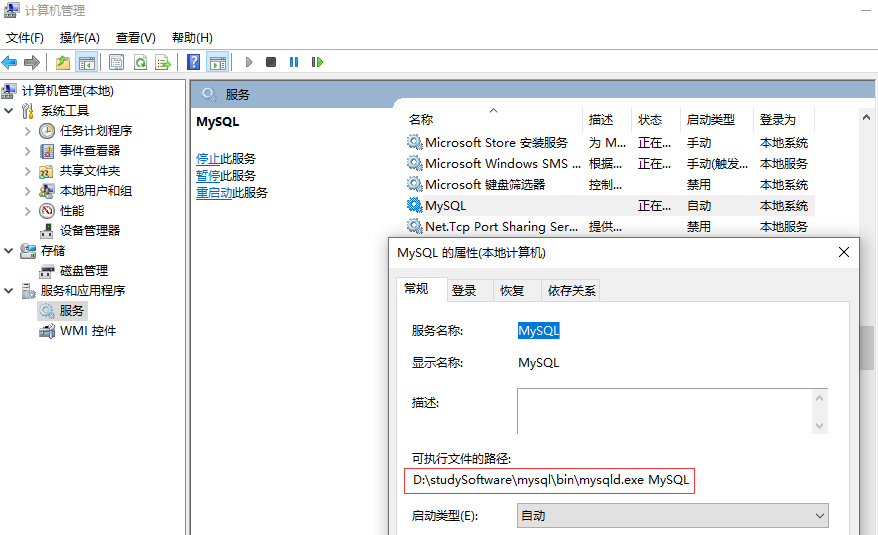Image resolution: width=878 pixels, height=535 pixels.
Task: Click the Stop service square icon
Action: coord(271,62)
